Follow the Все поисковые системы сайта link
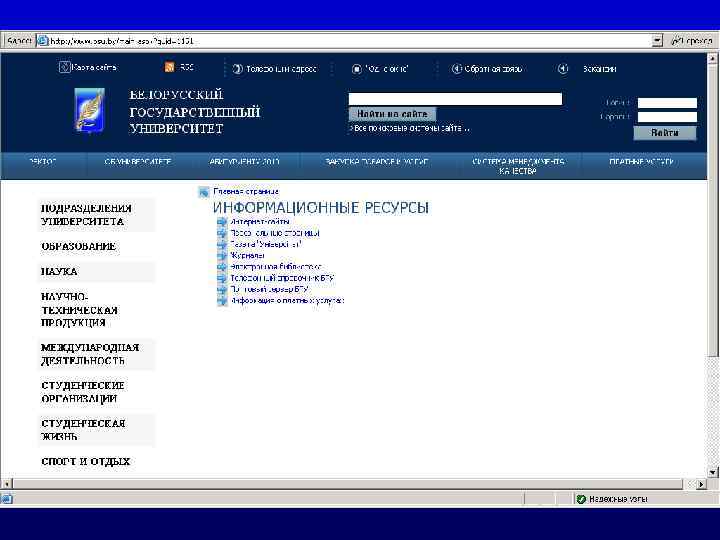This screenshot has width=720, height=540. [410, 129]
